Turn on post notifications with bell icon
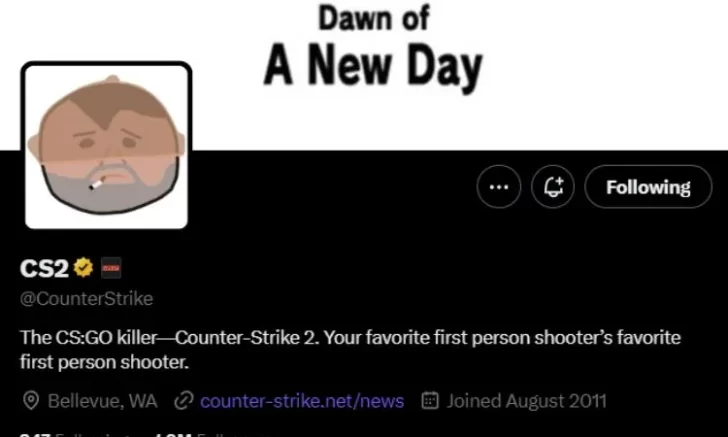Viewport: 728px width, 437px height. tap(553, 187)
